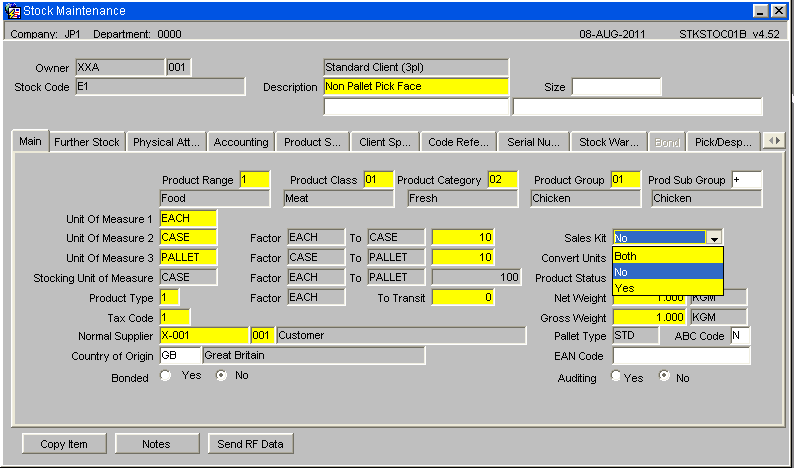Select No for Bonded

tap(221, 375)
